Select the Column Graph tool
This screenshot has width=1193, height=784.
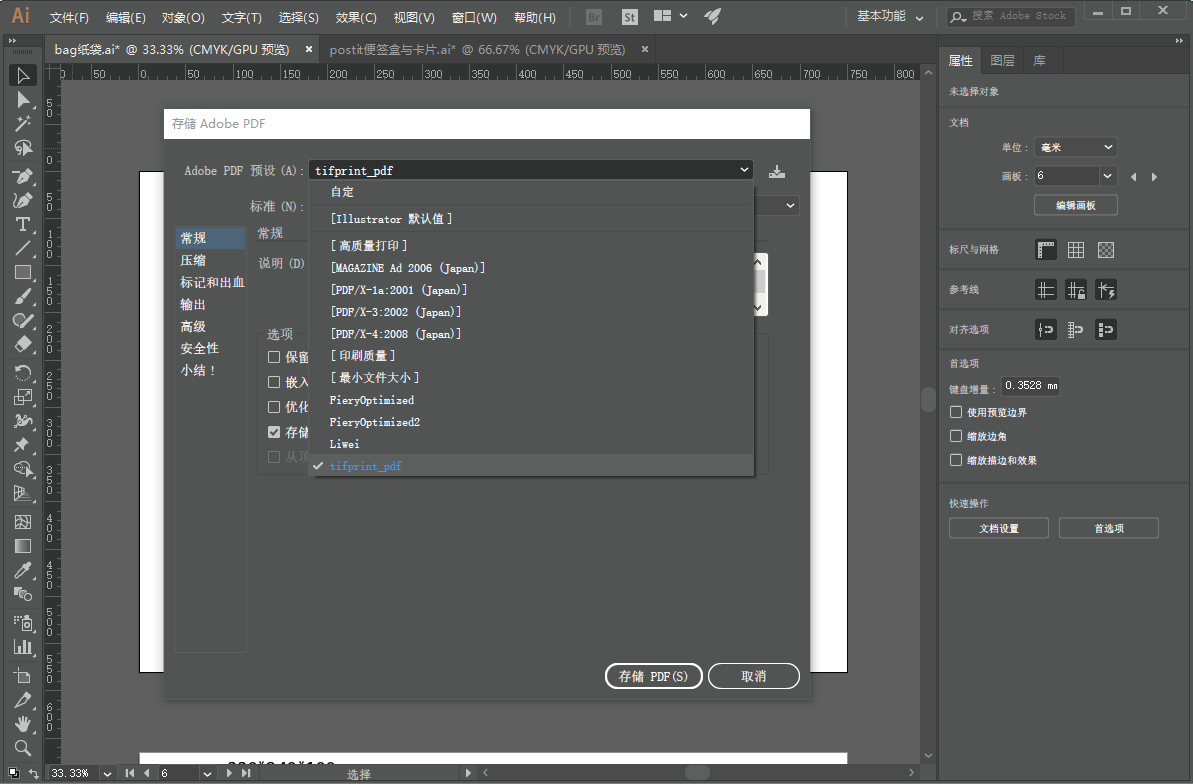23,647
